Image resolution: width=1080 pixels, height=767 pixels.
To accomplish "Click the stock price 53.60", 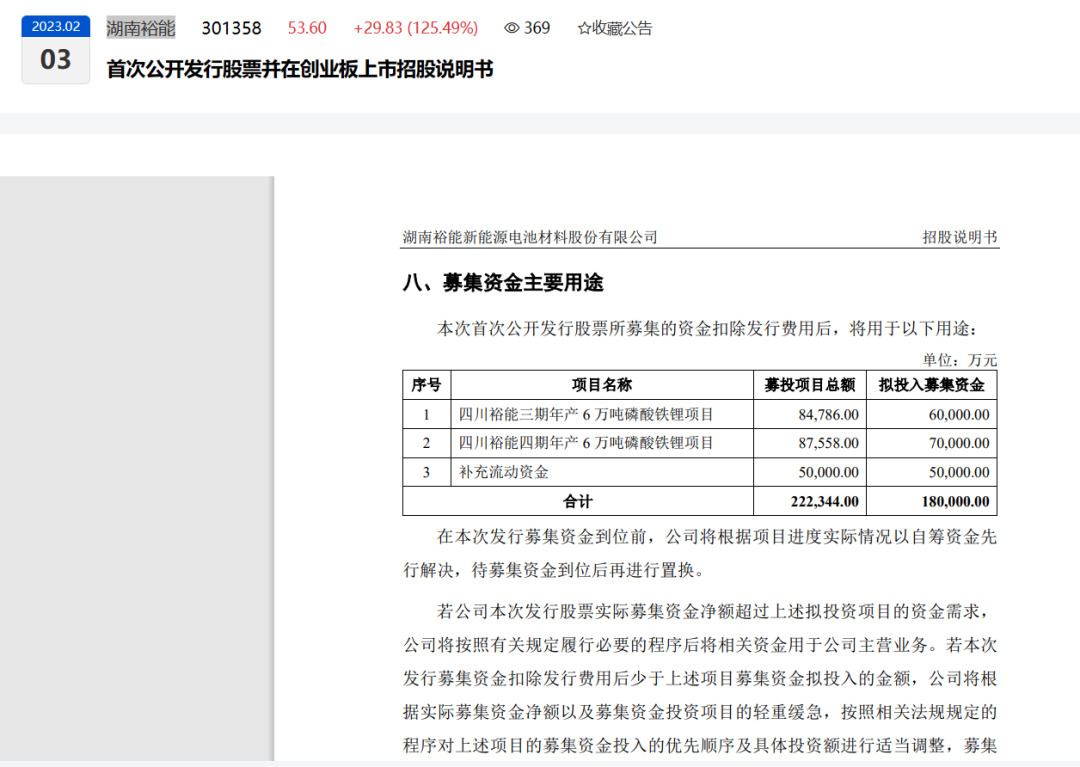I will click(x=307, y=28).
